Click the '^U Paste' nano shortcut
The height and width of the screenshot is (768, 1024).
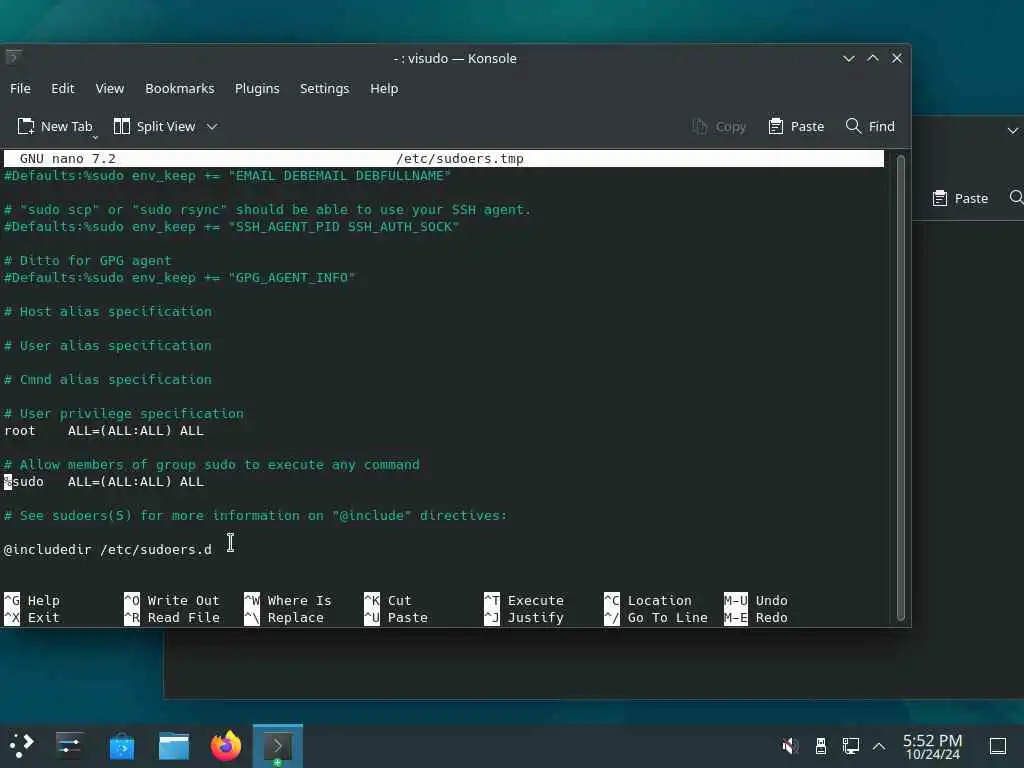click(x=396, y=618)
